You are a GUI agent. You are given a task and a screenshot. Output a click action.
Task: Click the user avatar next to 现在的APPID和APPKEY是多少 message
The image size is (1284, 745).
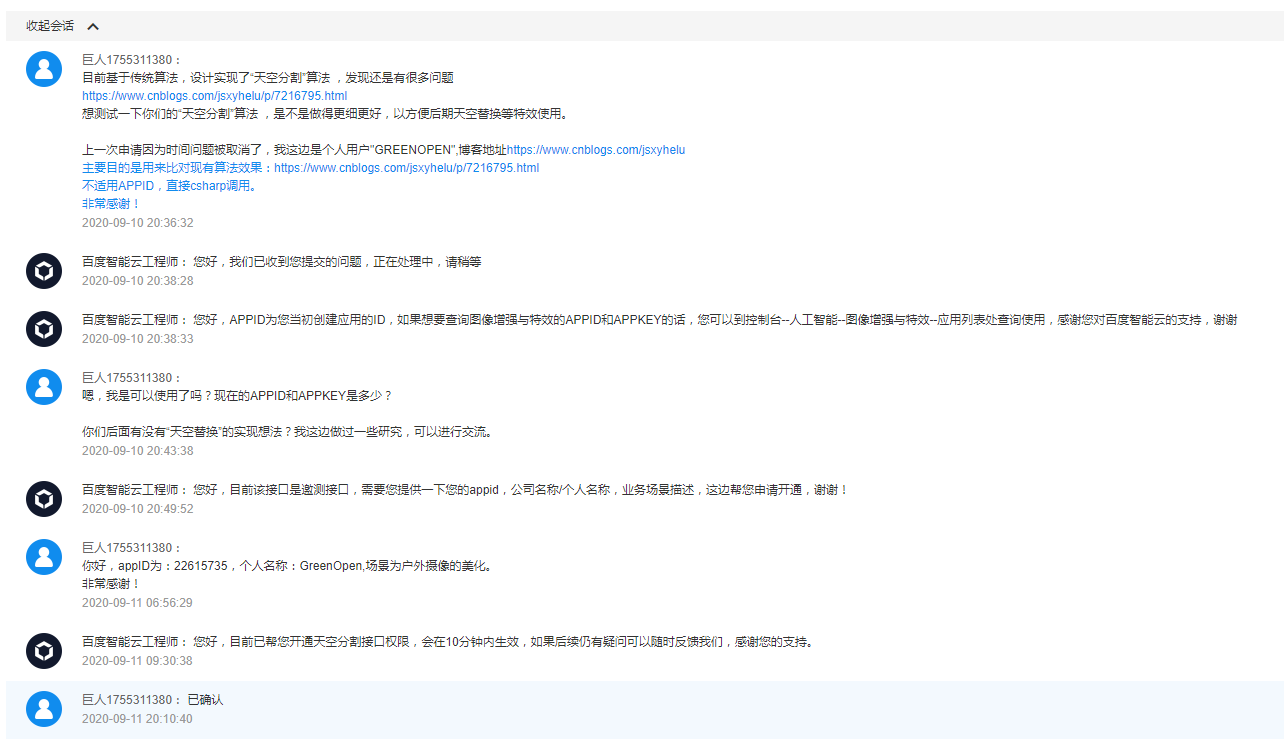pos(44,386)
